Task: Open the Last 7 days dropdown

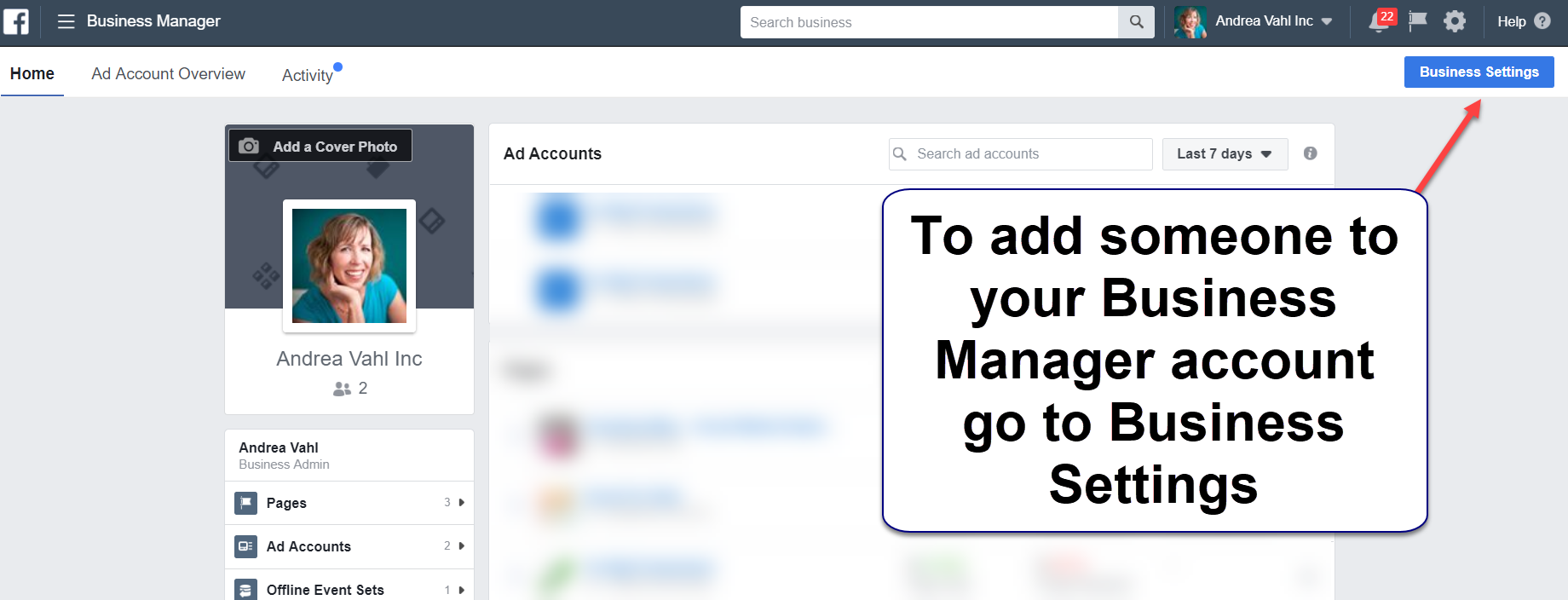Action: tap(1225, 154)
